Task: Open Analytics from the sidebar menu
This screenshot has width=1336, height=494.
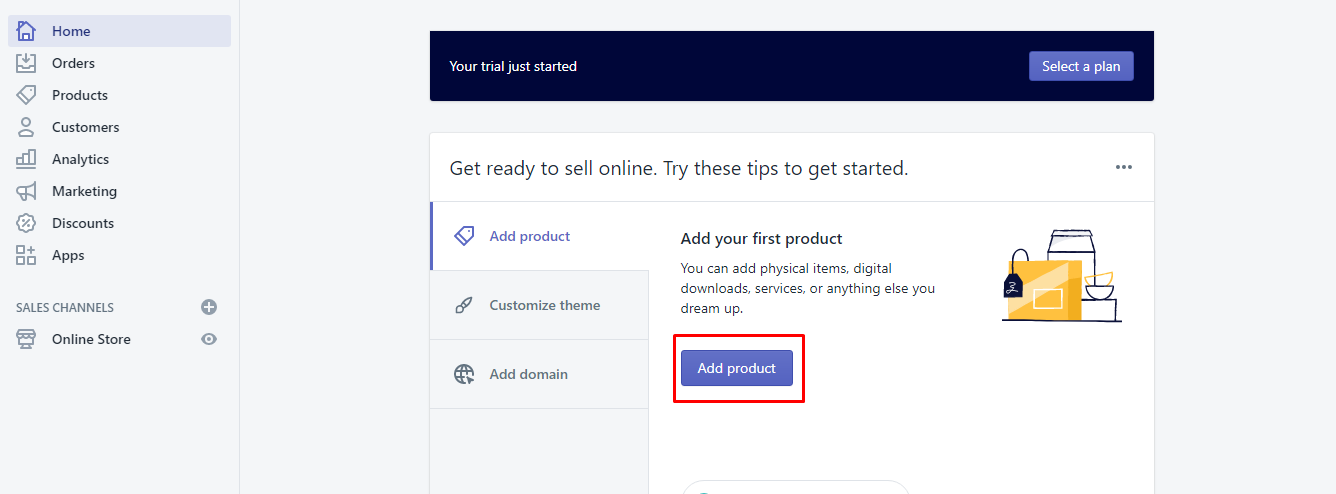Action: pos(80,159)
